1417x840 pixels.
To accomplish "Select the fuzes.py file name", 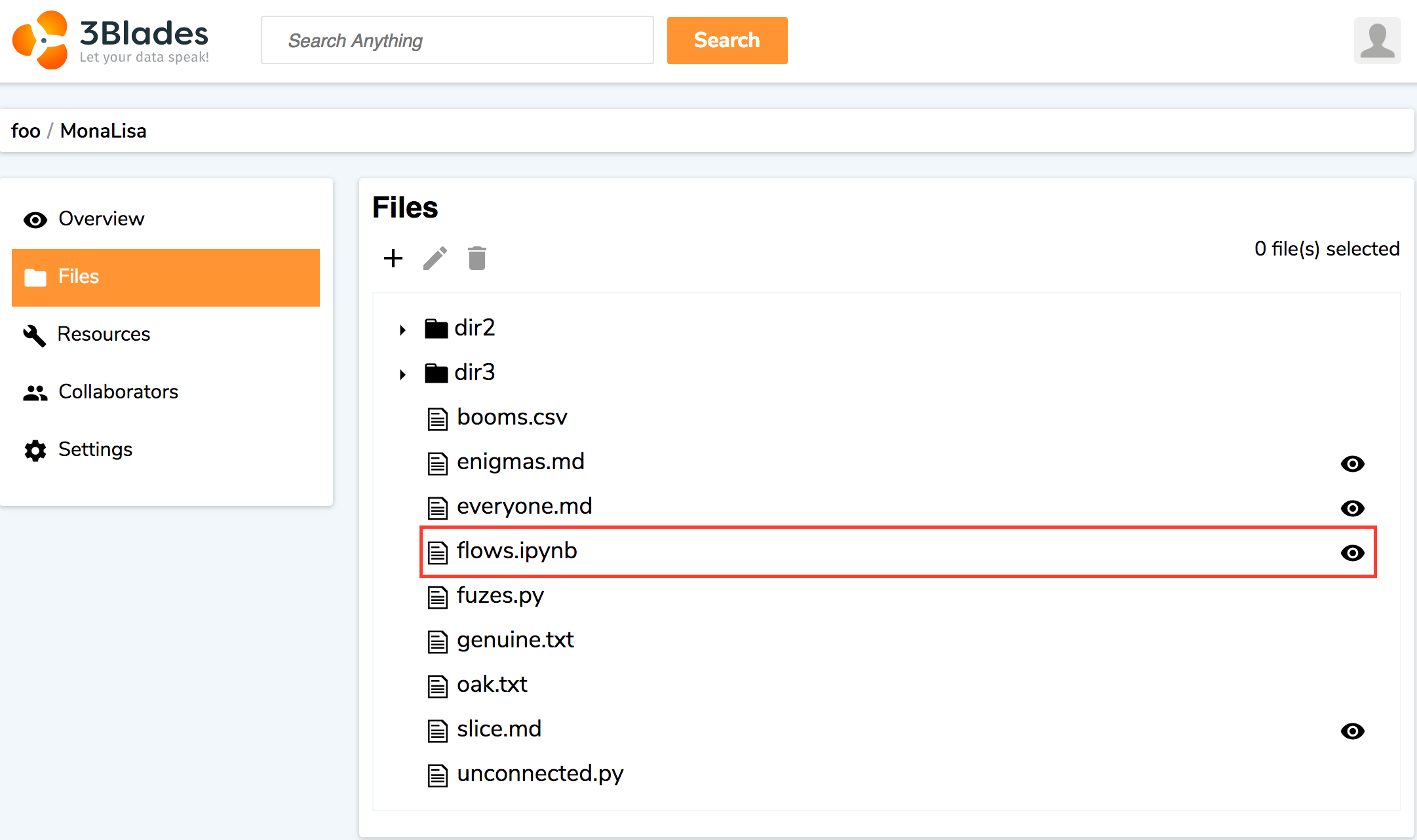I will (x=500, y=596).
